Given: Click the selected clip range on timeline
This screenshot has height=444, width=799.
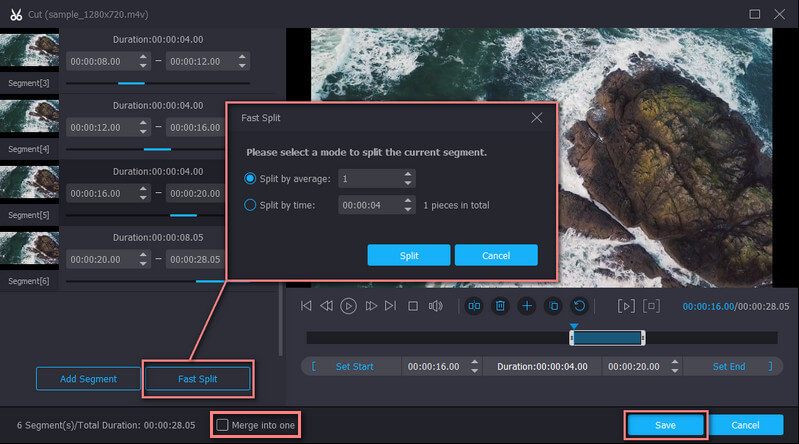Looking at the screenshot, I should [x=607, y=338].
